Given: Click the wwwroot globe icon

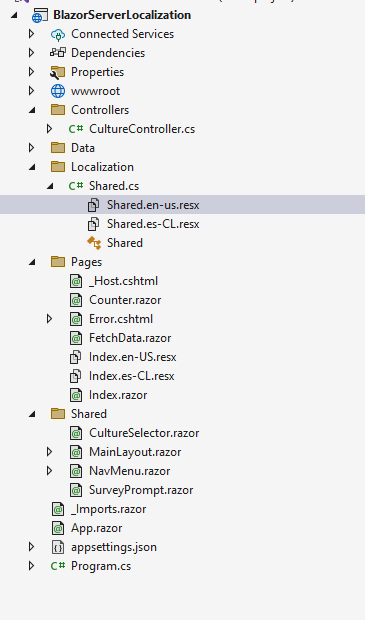Looking at the screenshot, I should click(x=58, y=91).
